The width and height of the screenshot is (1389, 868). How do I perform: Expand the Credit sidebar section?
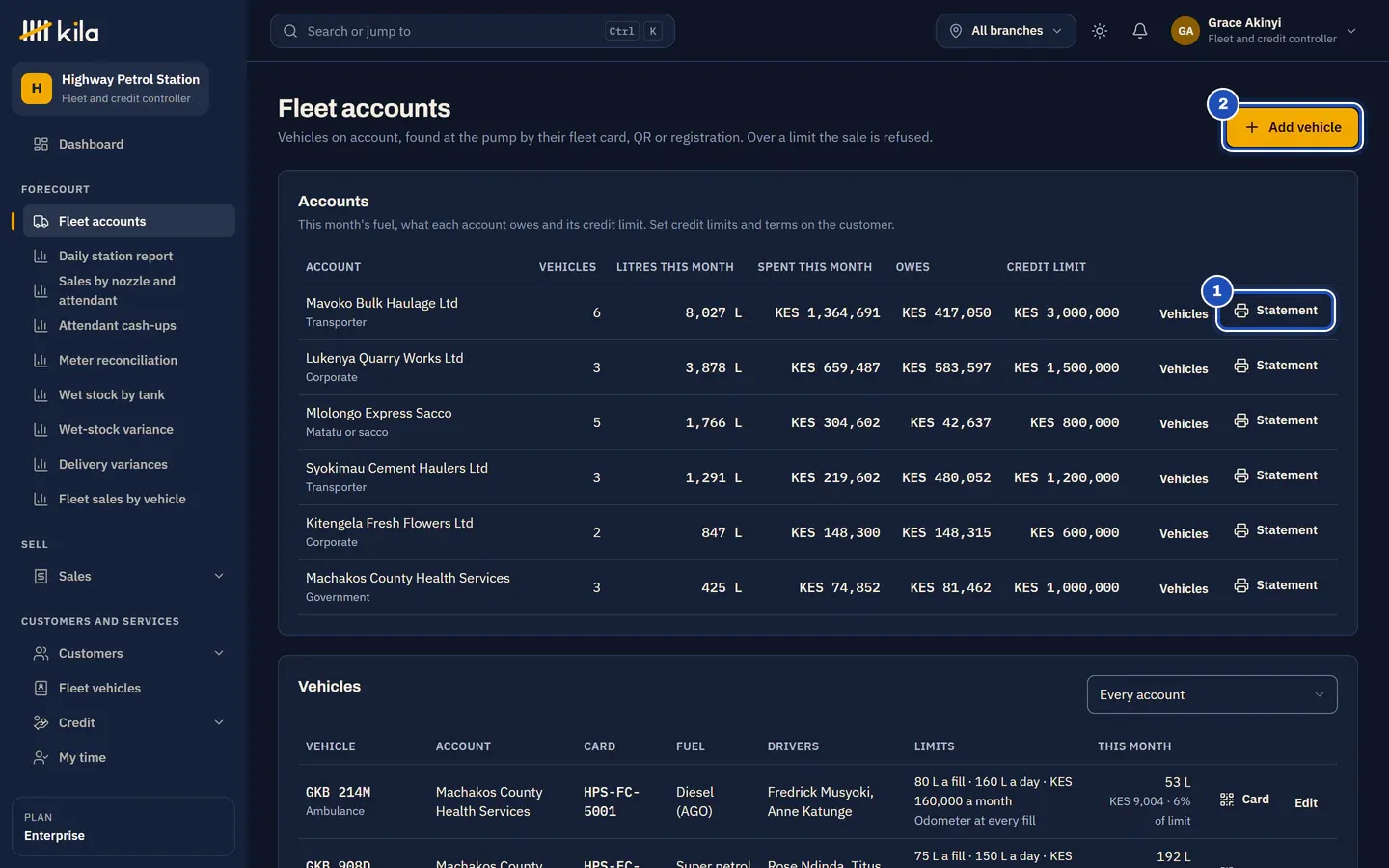(x=128, y=723)
